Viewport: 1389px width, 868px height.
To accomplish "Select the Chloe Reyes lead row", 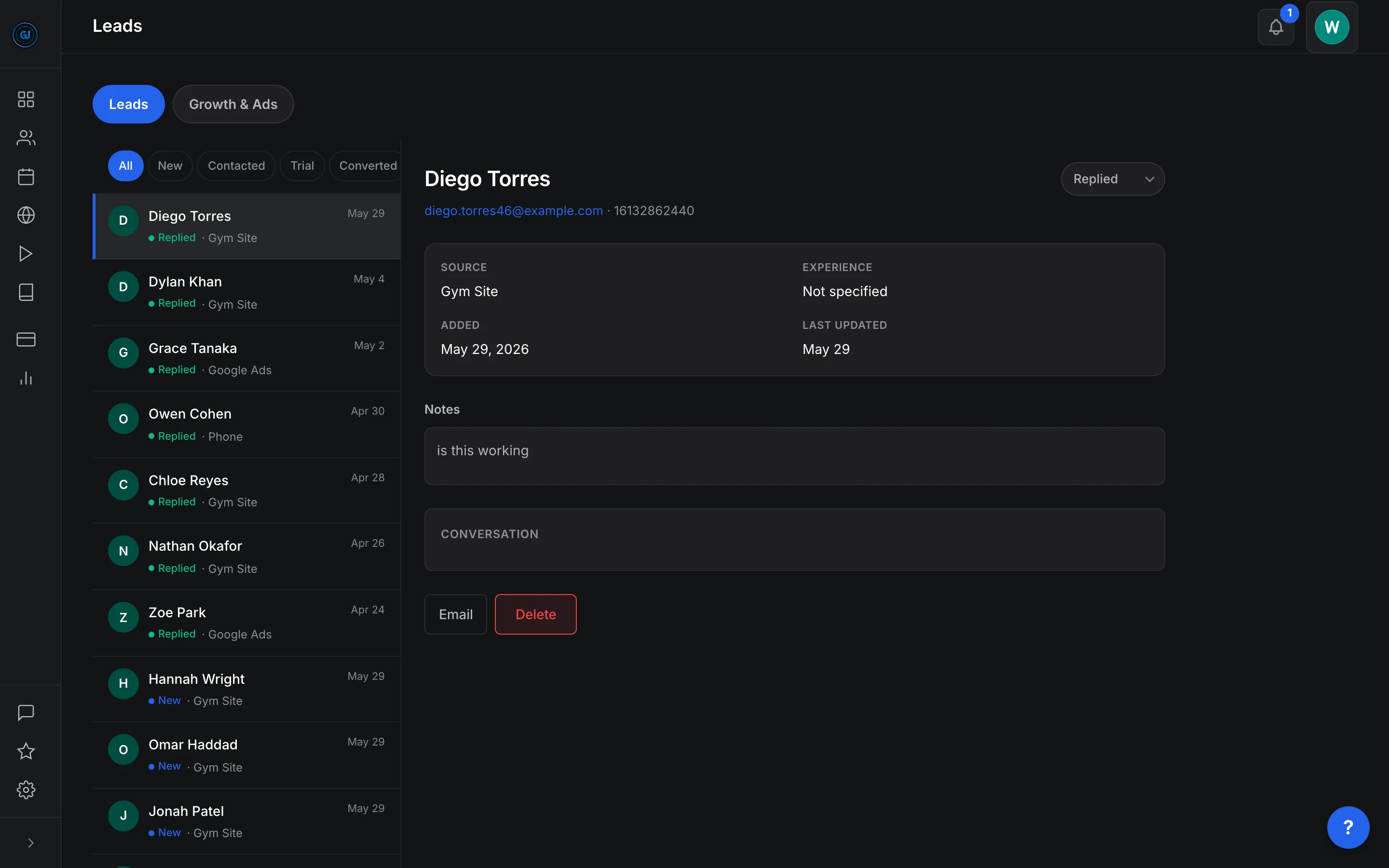I will pyautogui.click(x=247, y=490).
